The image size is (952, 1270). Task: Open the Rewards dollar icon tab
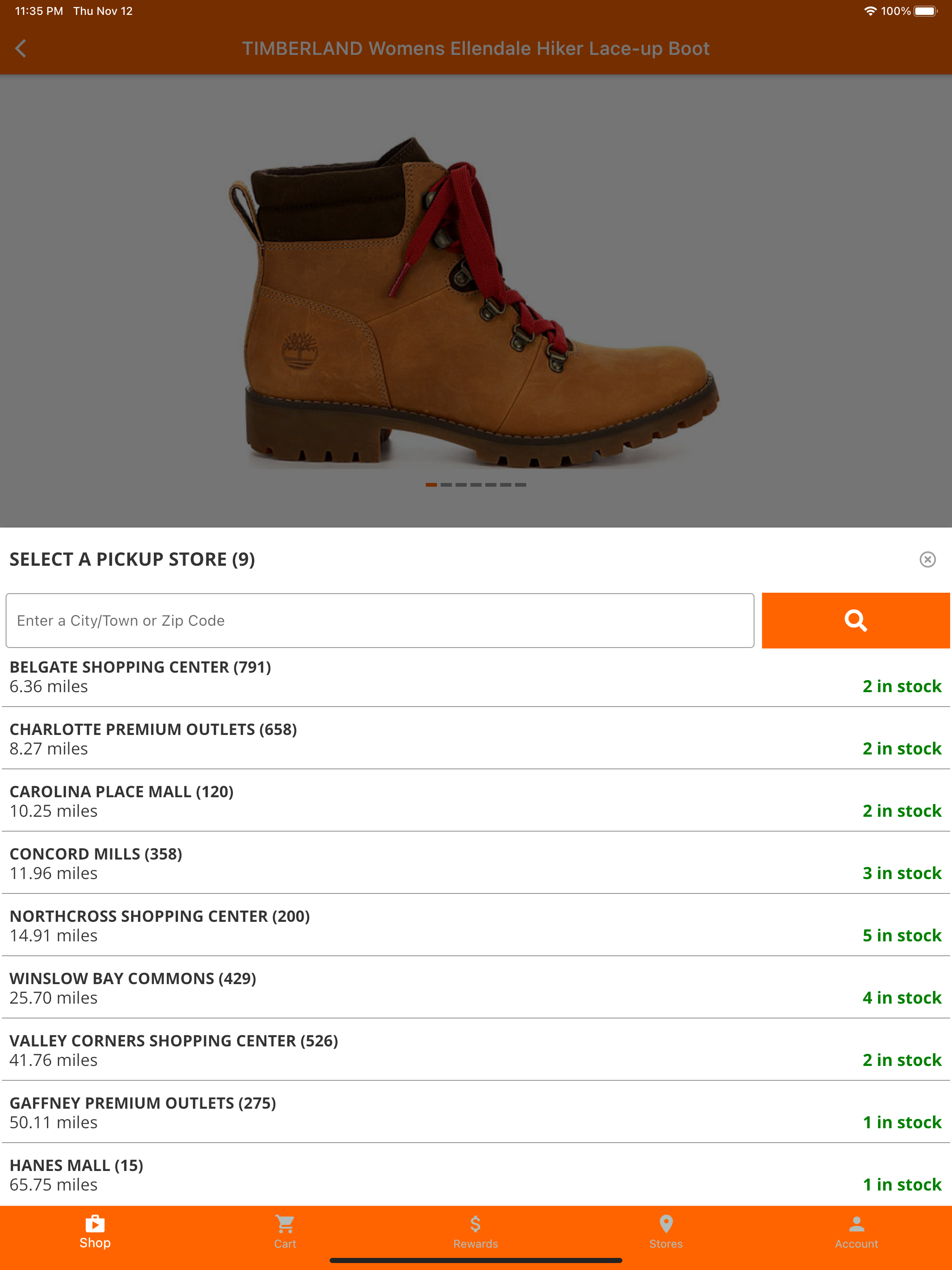pyautogui.click(x=476, y=1232)
